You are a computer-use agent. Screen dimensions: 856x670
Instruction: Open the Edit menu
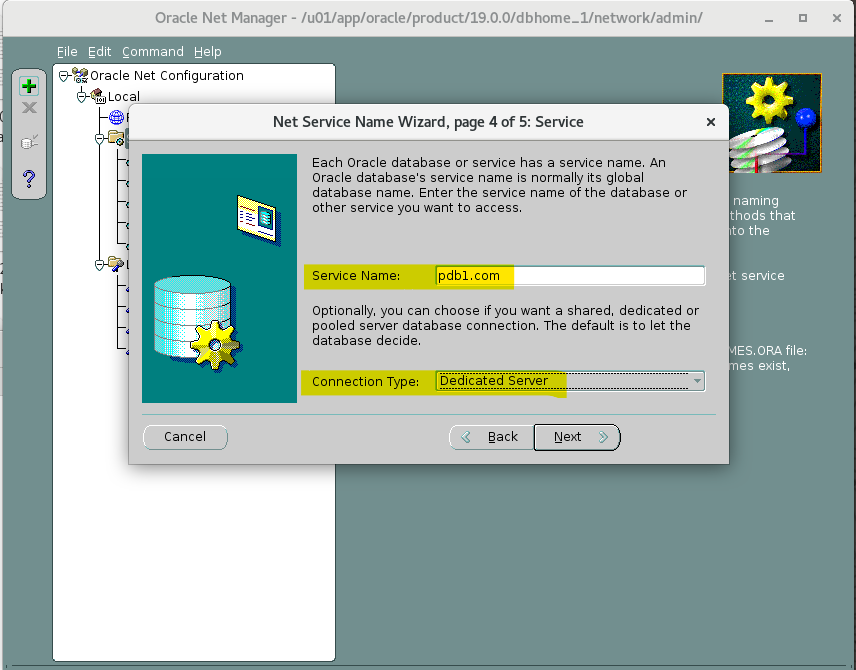coord(99,51)
